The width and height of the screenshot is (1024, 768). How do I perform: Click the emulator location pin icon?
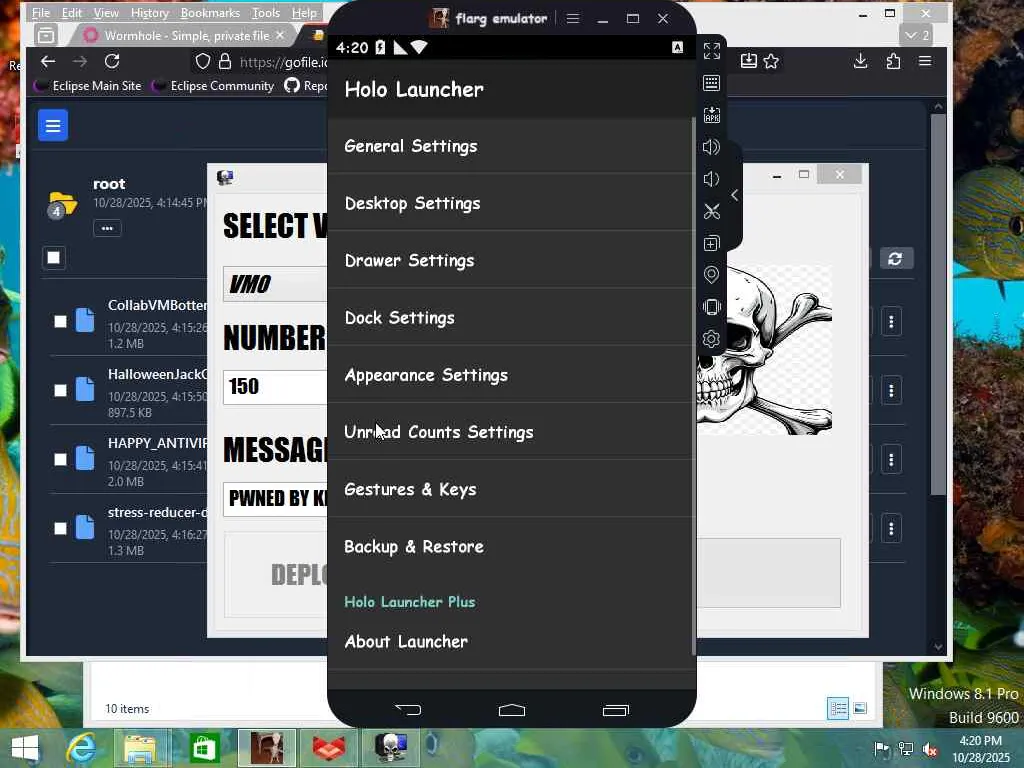[711, 275]
